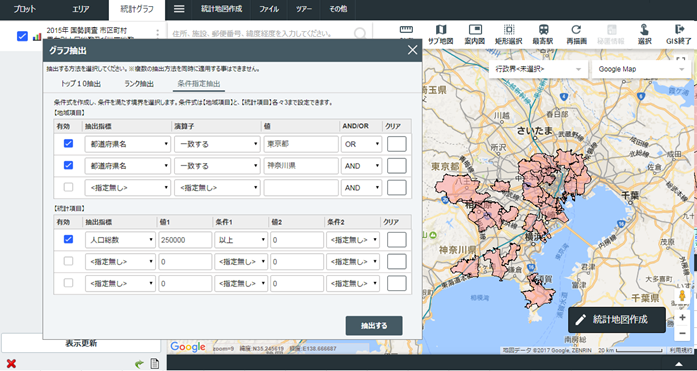Redraw the map with 再描画
The image size is (697, 371).
pyautogui.click(x=576, y=35)
